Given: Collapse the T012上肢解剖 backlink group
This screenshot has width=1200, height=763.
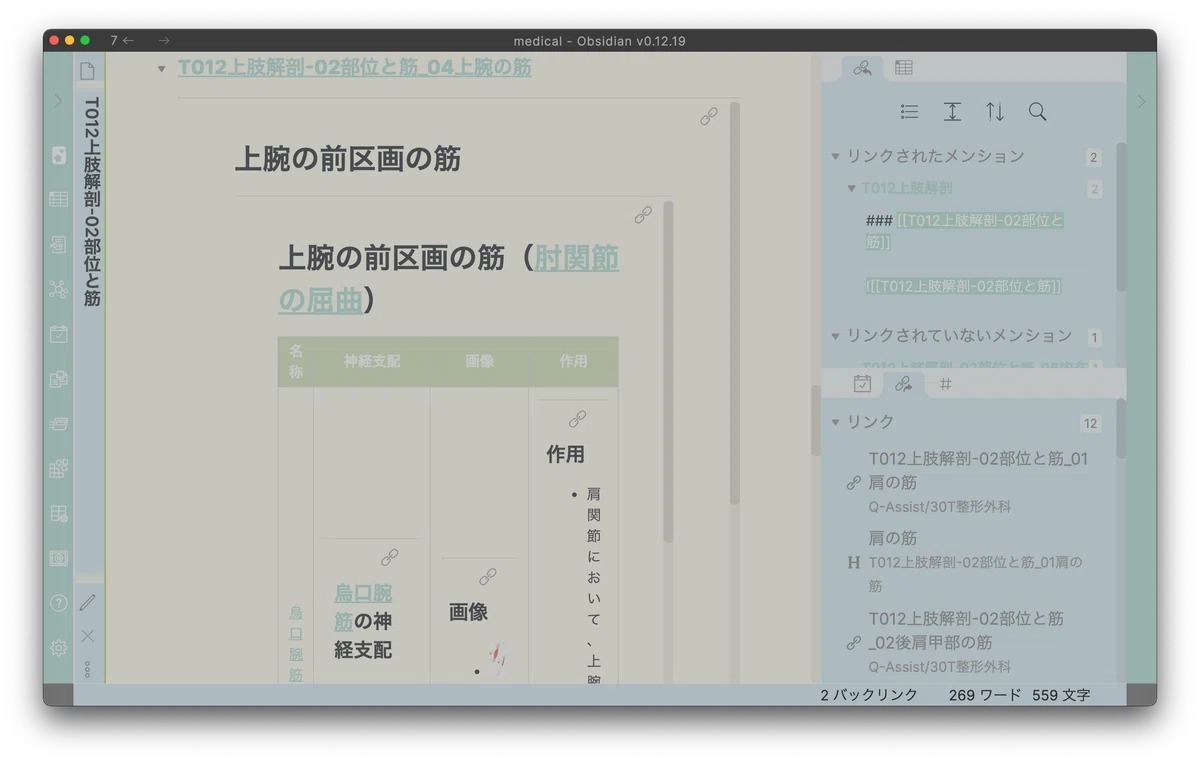Looking at the screenshot, I should (x=851, y=188).
